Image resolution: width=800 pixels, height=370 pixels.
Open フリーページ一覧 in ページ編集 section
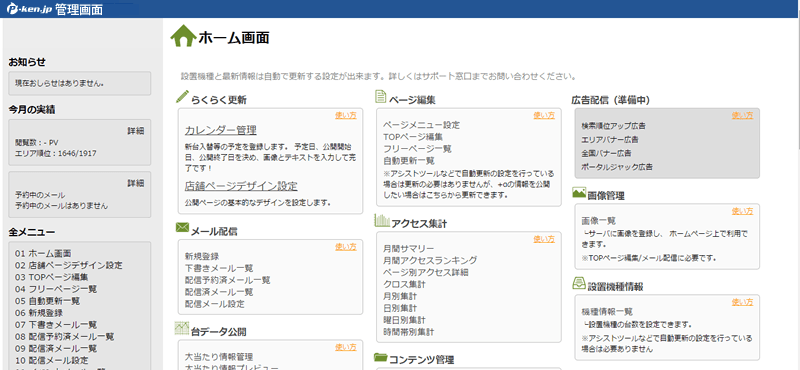coord(417,149)
